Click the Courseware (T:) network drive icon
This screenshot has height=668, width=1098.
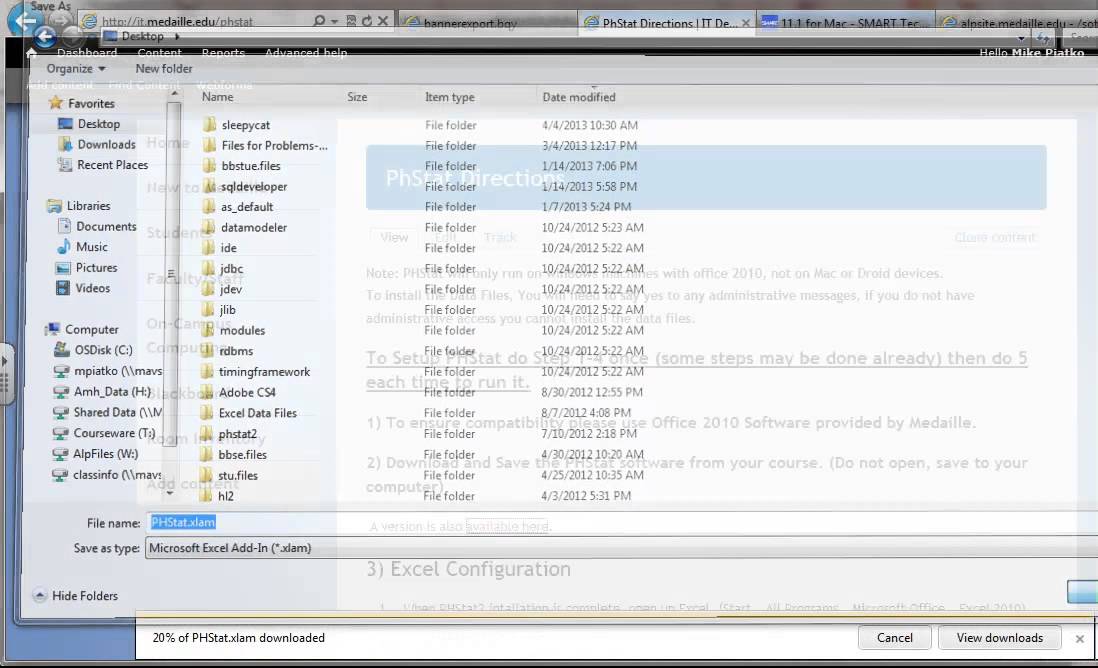point(61,433)
